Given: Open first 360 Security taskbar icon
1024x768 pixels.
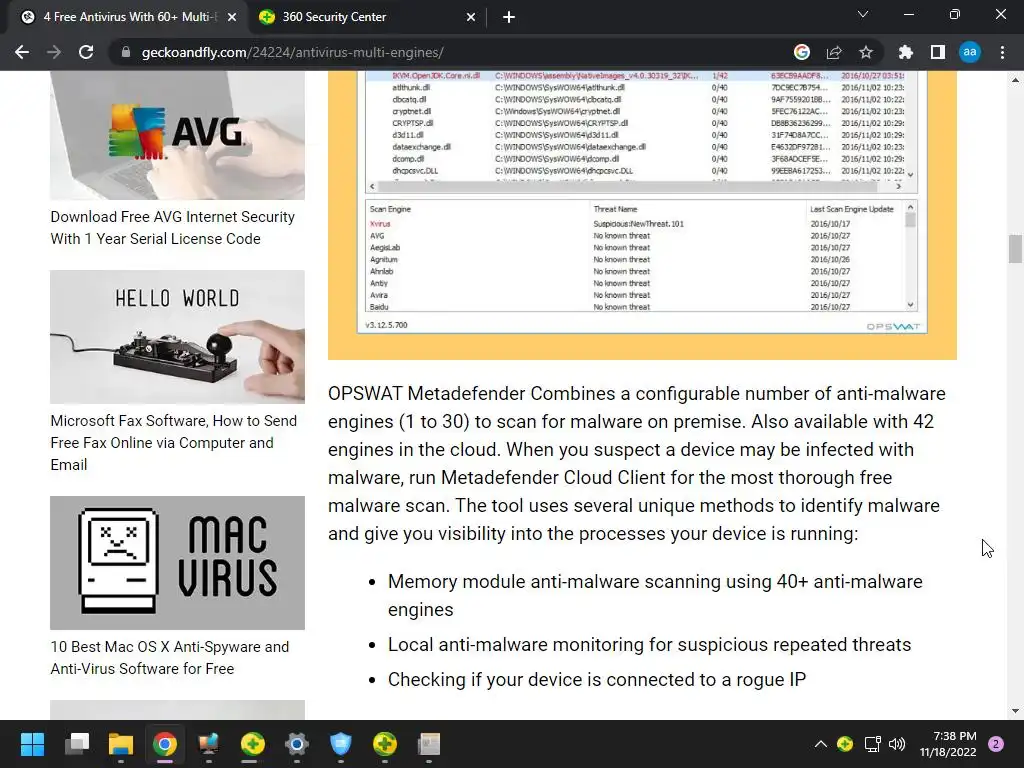Looking at the screenshot, I should click(x=252, y=744).
